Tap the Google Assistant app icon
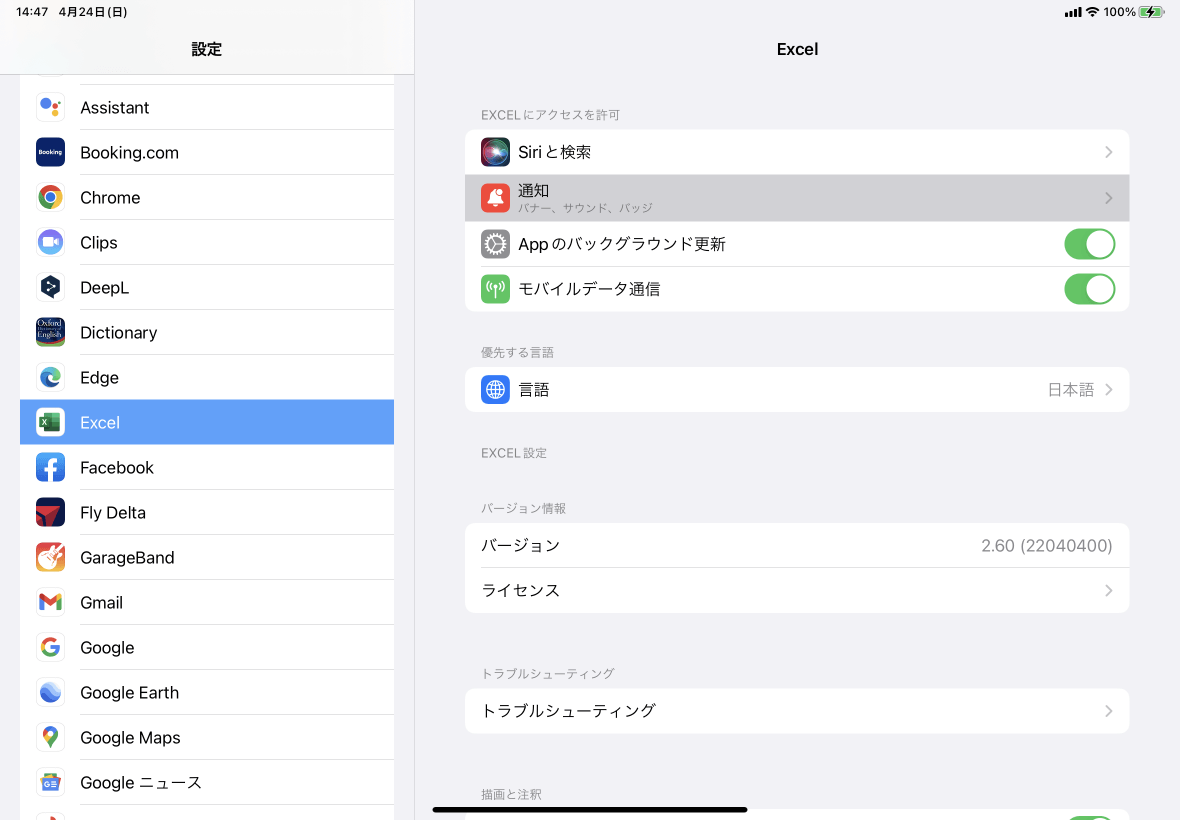Image resolution: width=1180 pixels, height=820 pixels. click(x=50, y=108)
